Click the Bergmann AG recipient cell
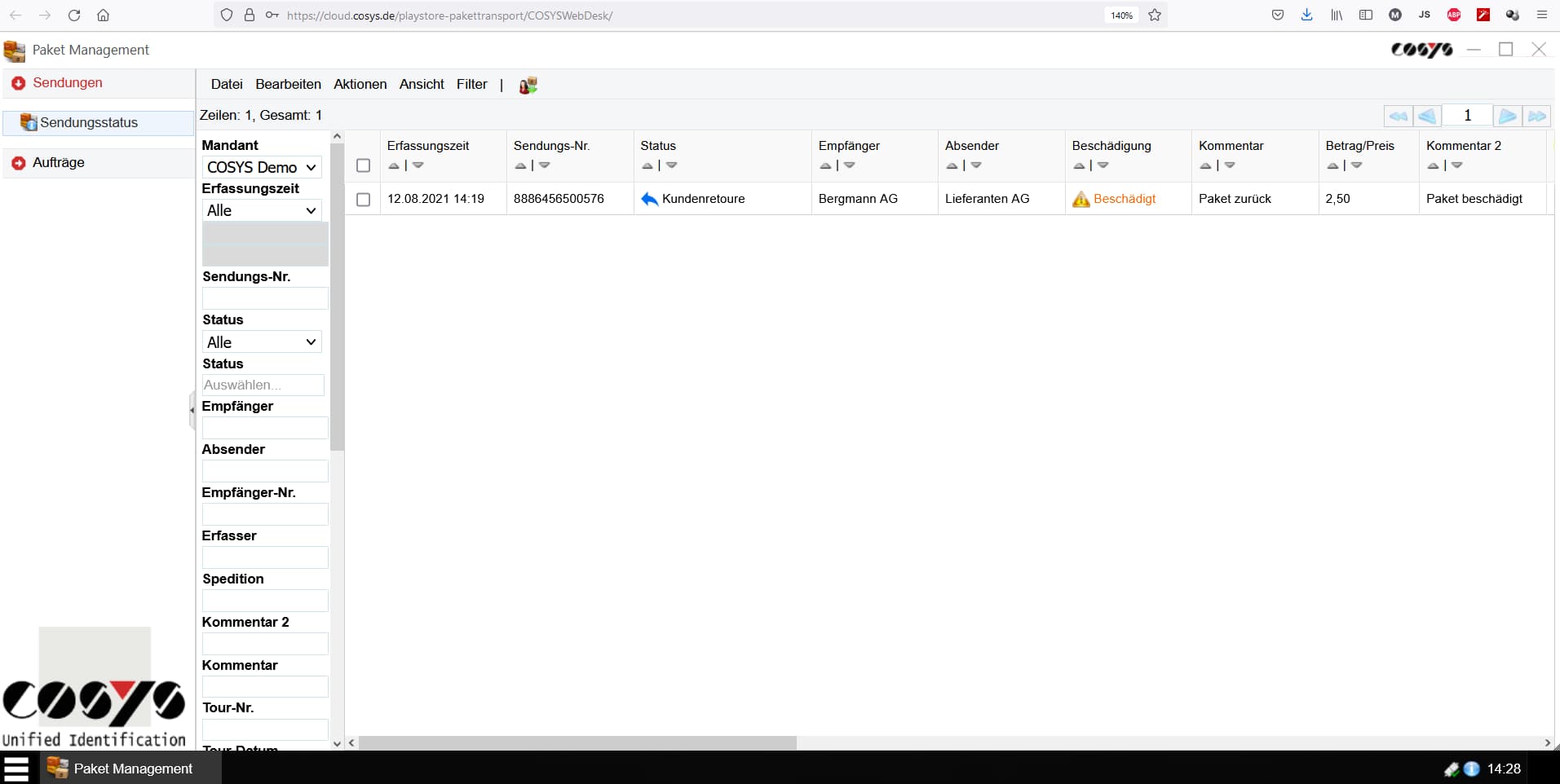This screenshot has width=1560, height=784. [x=876, y=199]
